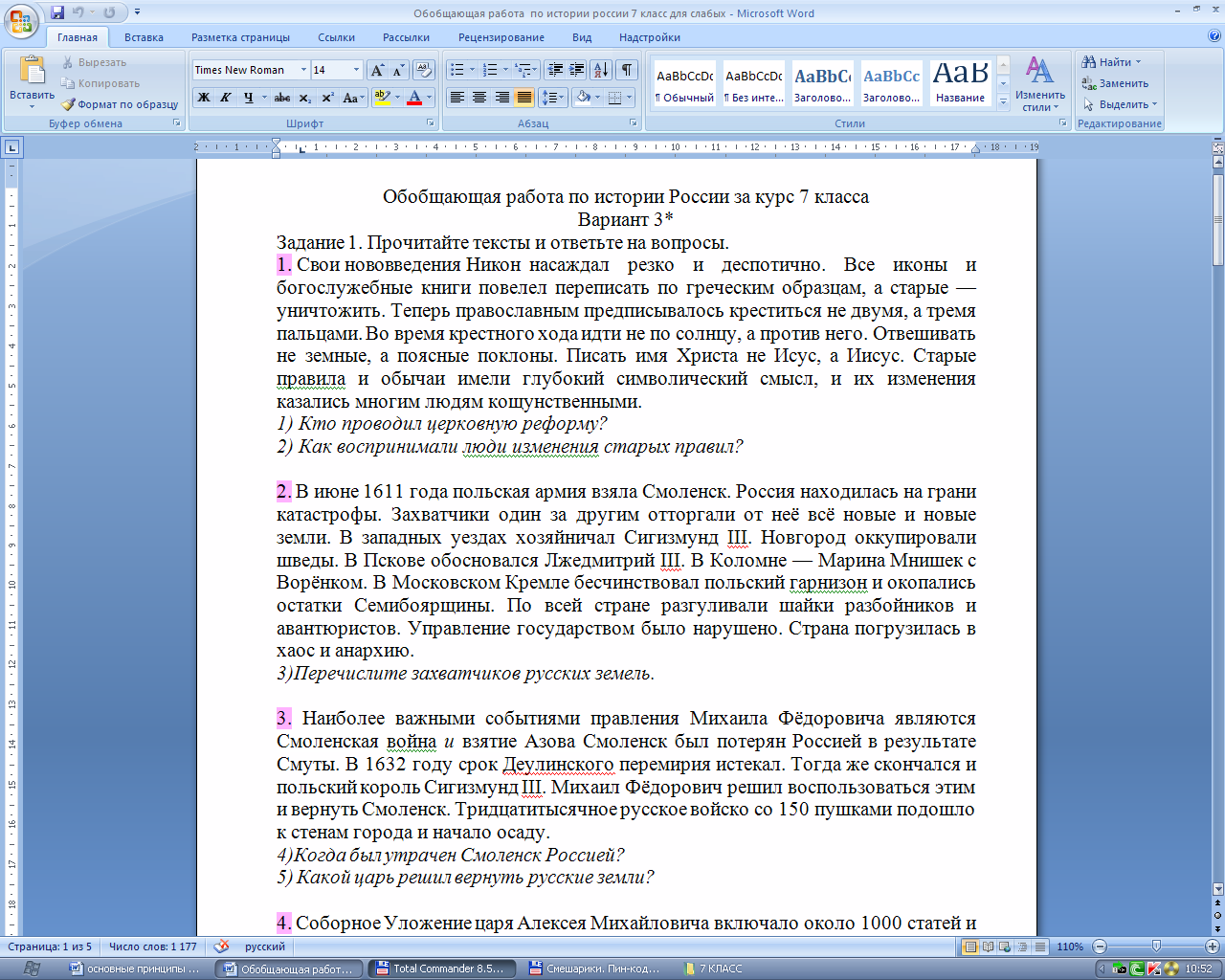Apply the Обычный style

684,84
